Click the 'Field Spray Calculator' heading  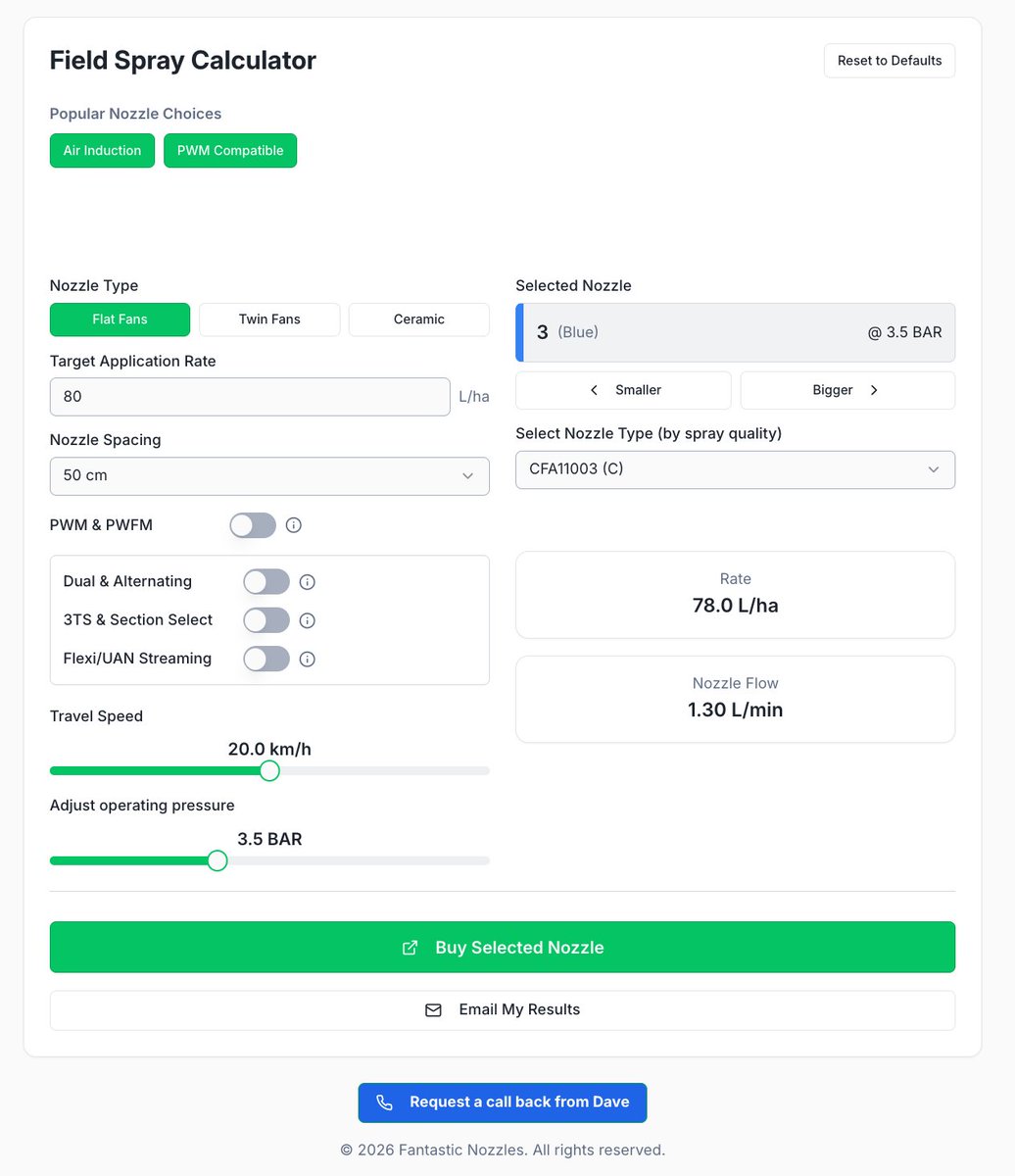tap(183, 60)
